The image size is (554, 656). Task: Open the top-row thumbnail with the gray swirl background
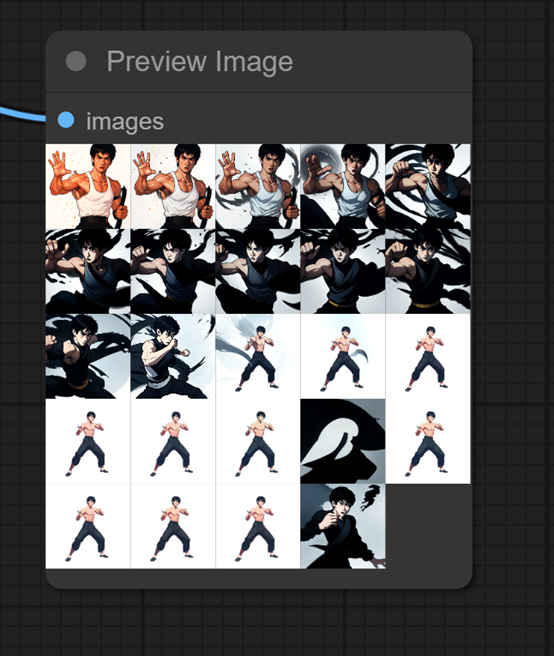coord(343,186)
